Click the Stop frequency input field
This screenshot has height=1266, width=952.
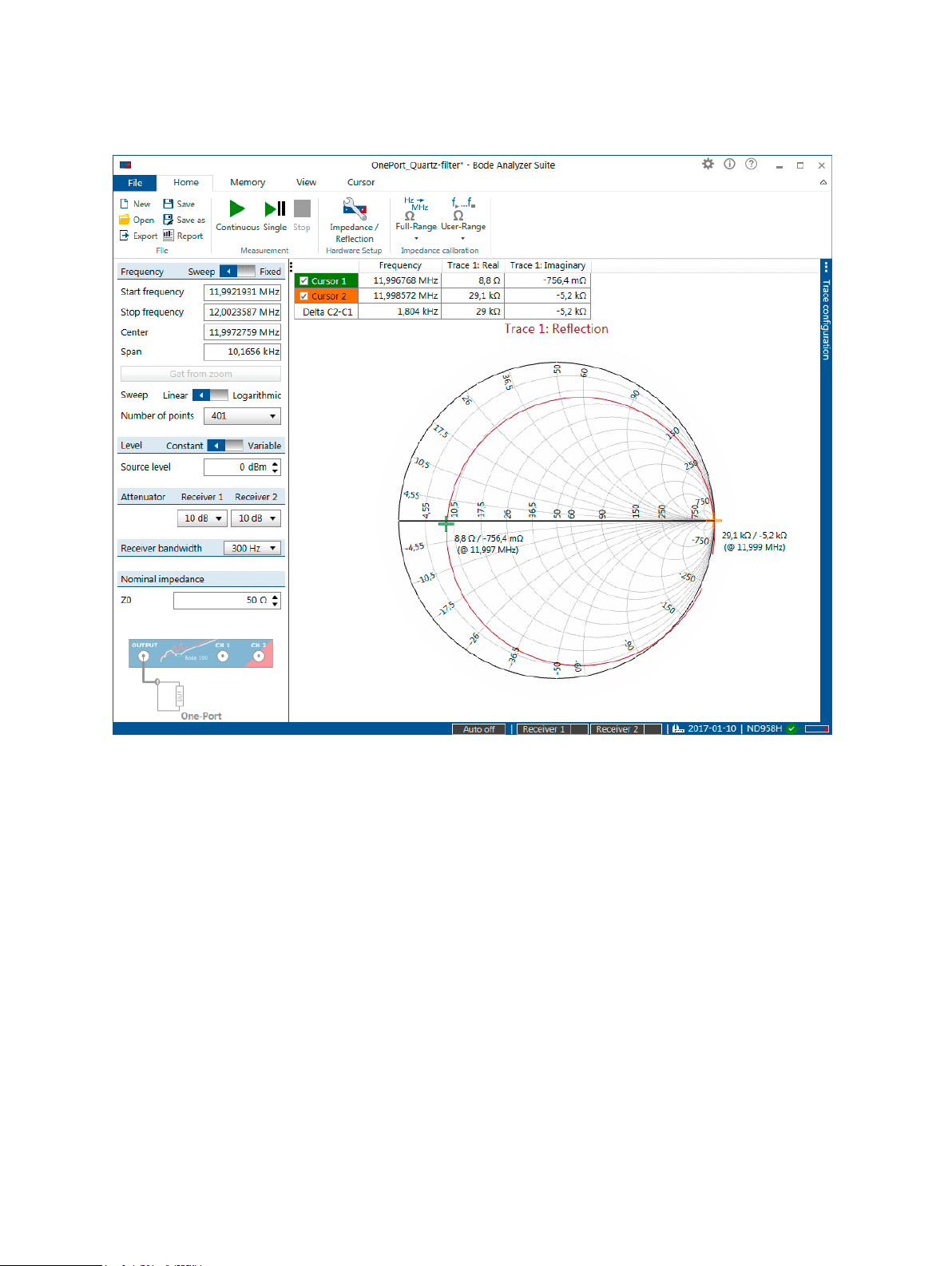tap(242, 312)
